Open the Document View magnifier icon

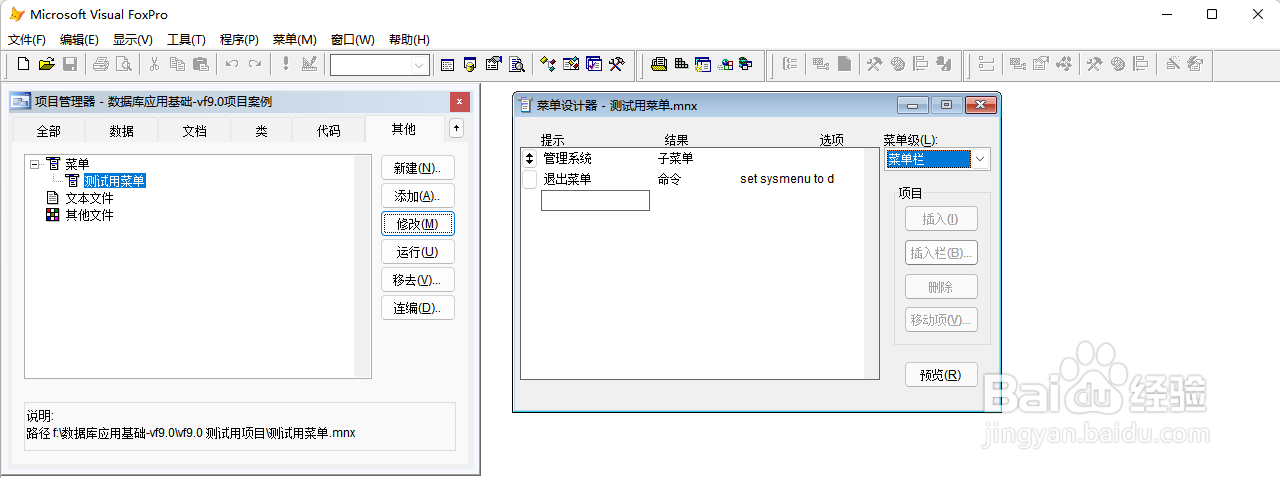click(x=516, y=64)
